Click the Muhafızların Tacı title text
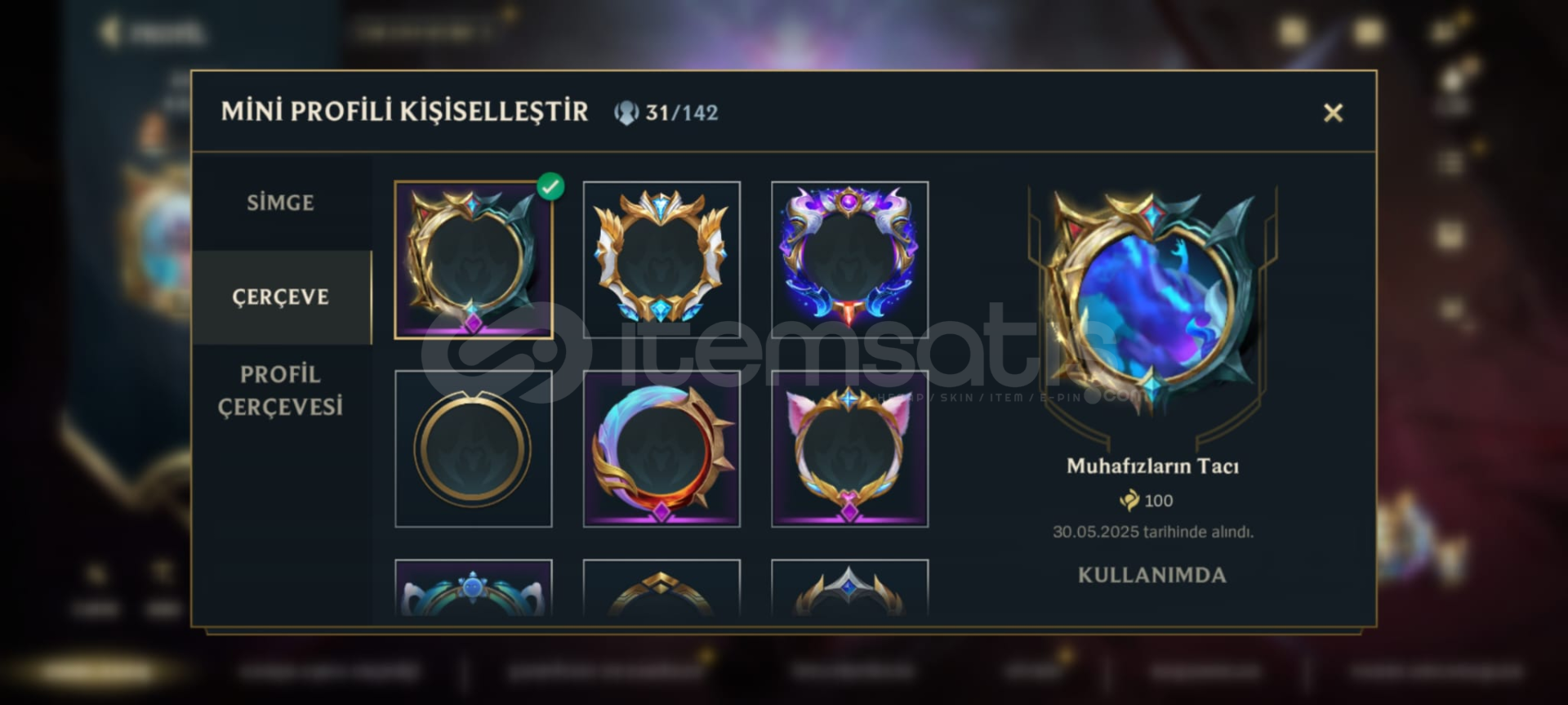 click(1152, 466)
